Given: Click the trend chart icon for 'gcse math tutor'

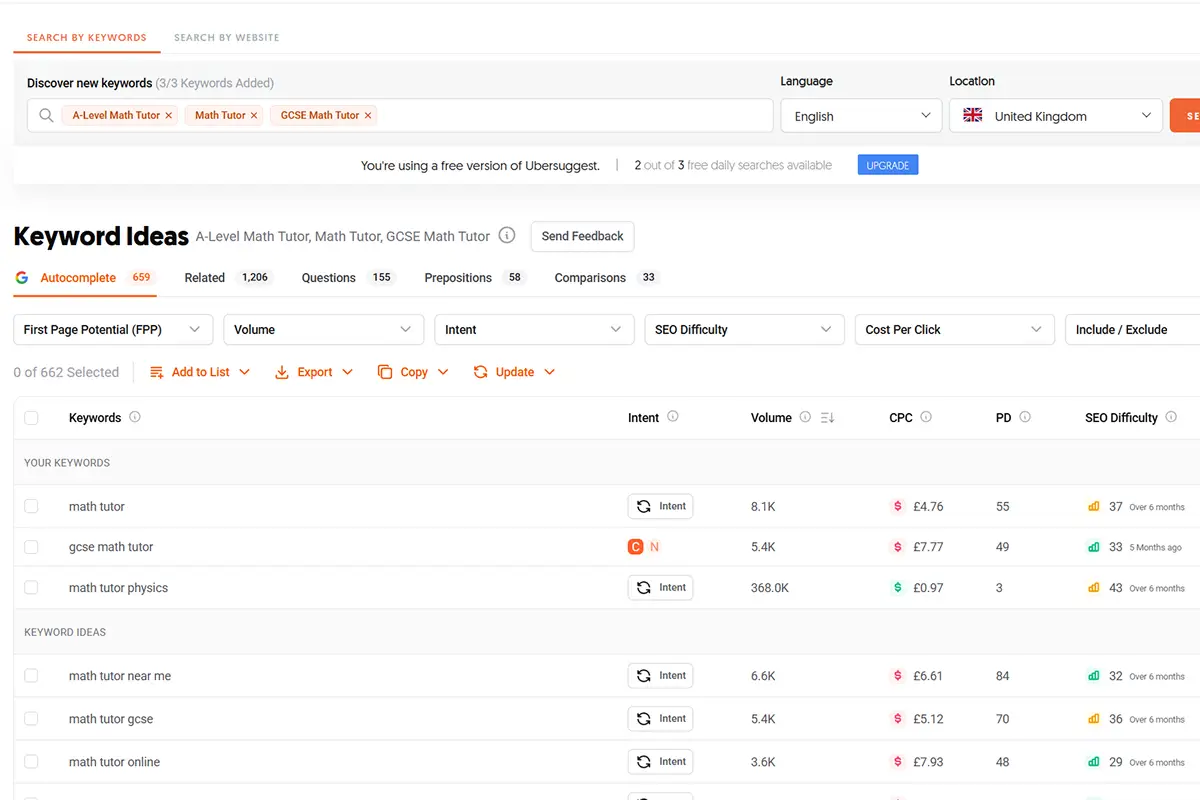Looking at the screenshot, I should click(x=1093, y=547).
